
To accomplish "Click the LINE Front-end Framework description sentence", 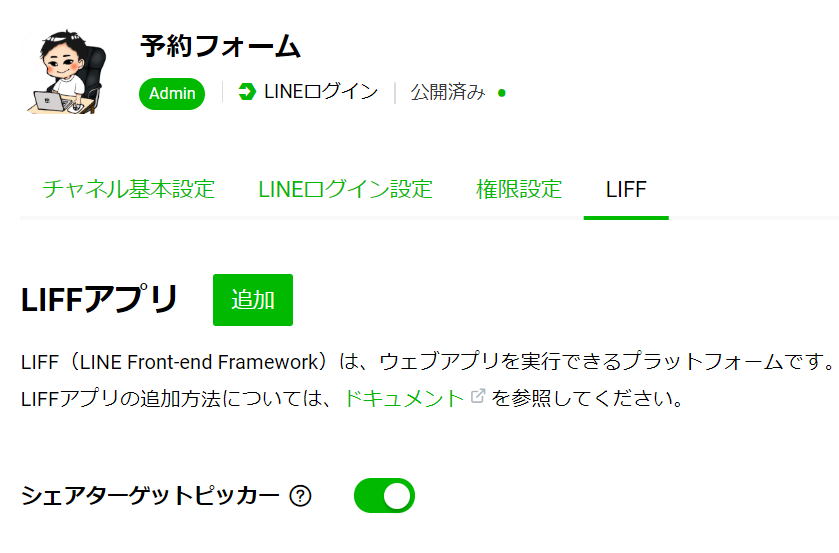I will click(x=428, y=362).
